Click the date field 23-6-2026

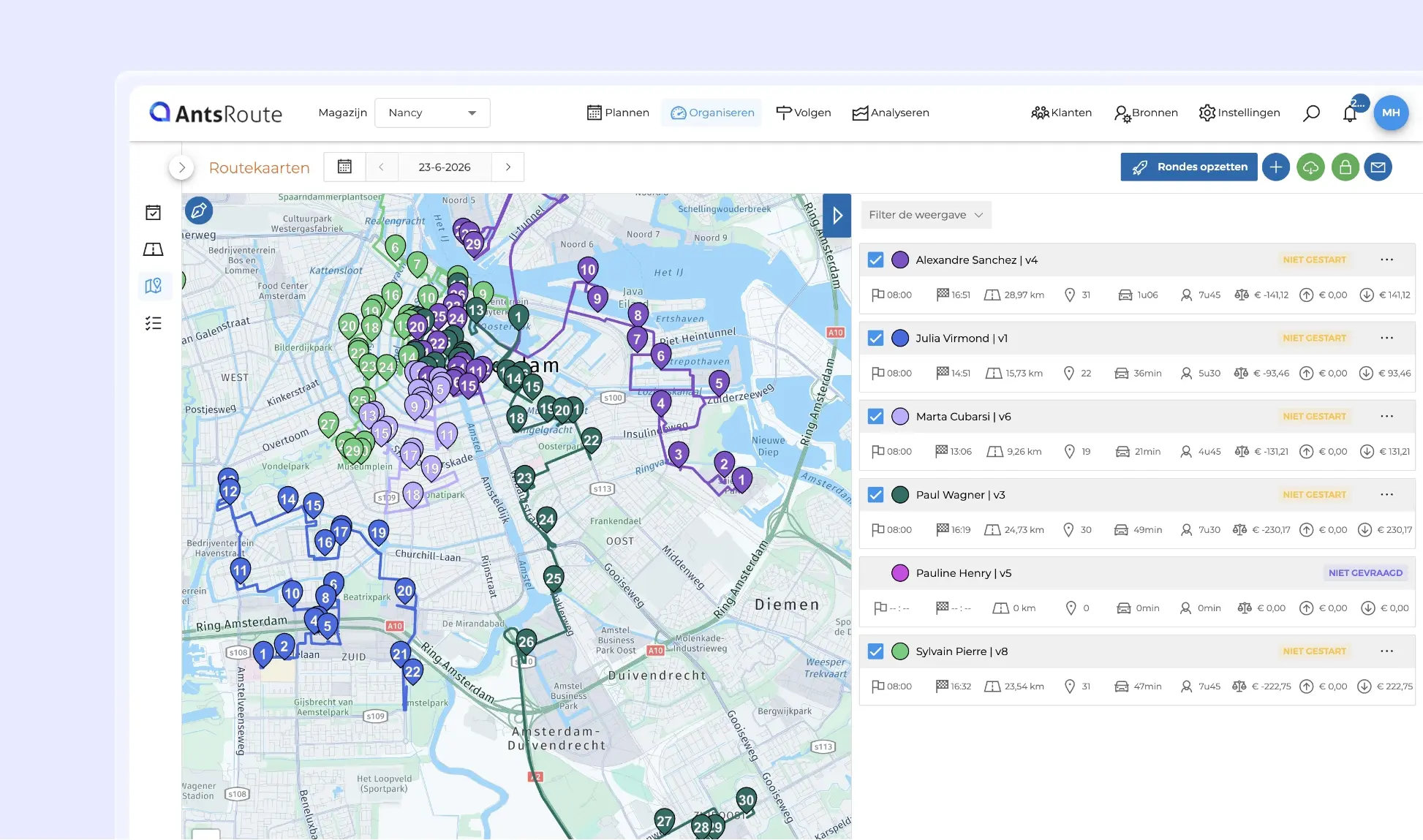(x=445, y=167)
